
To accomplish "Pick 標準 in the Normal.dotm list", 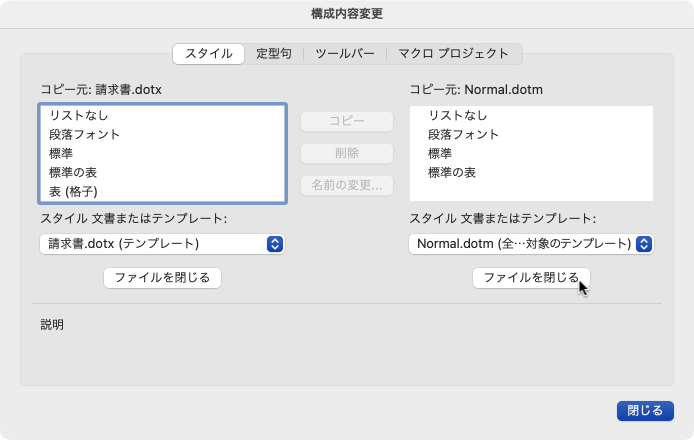I will 440,154.
